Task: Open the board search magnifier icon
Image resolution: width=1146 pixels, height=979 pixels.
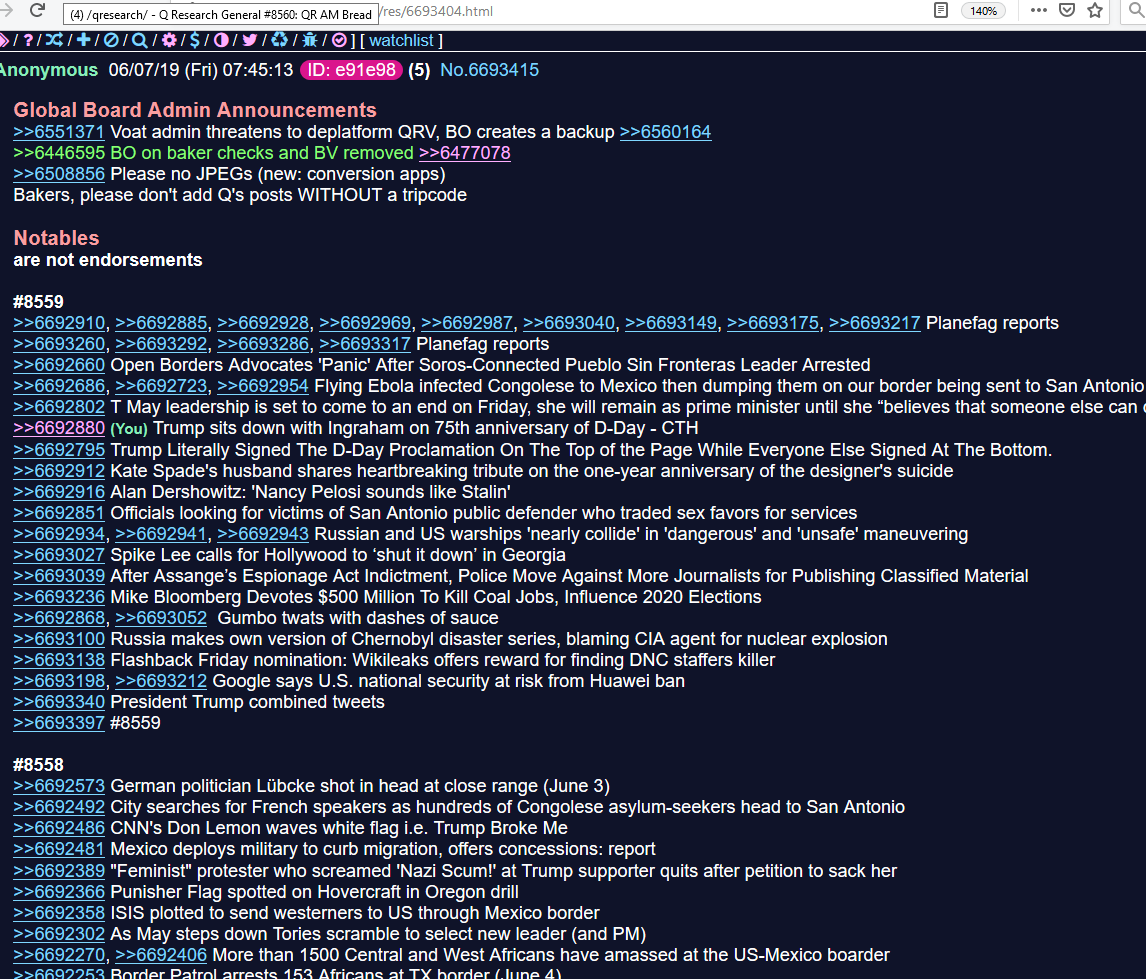Action: (140, 40)
